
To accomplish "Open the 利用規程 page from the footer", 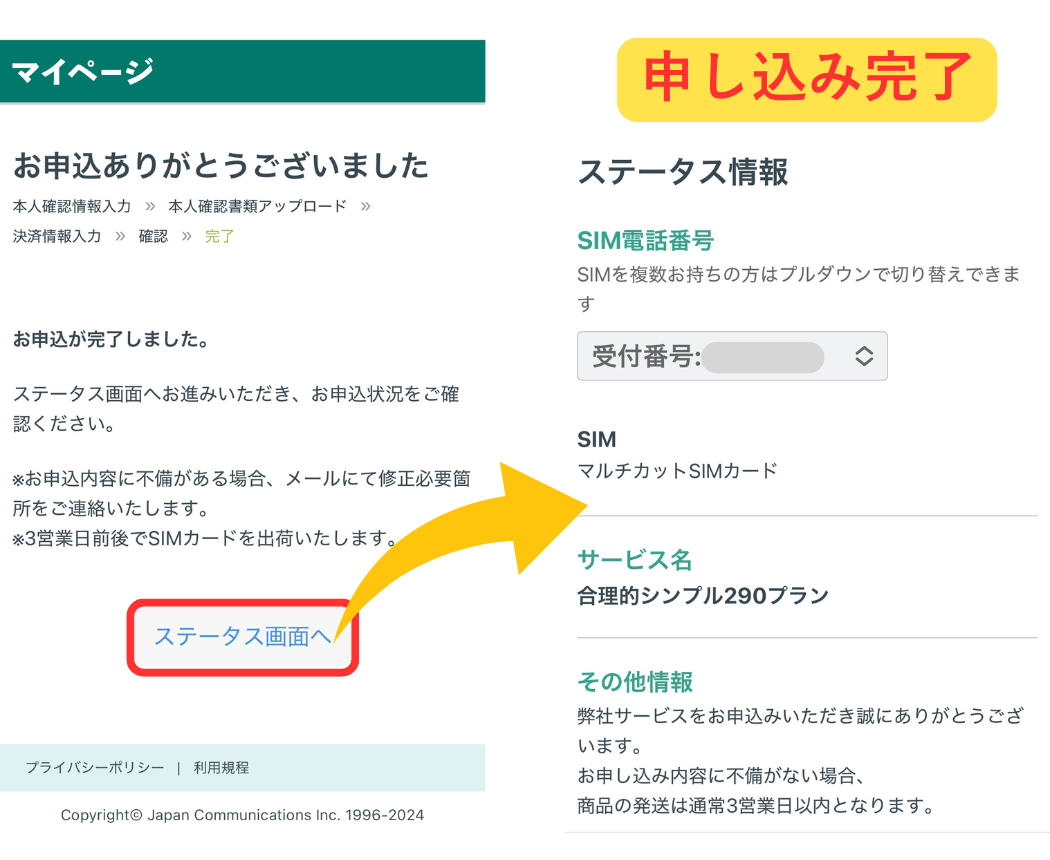I will [222, 768].
